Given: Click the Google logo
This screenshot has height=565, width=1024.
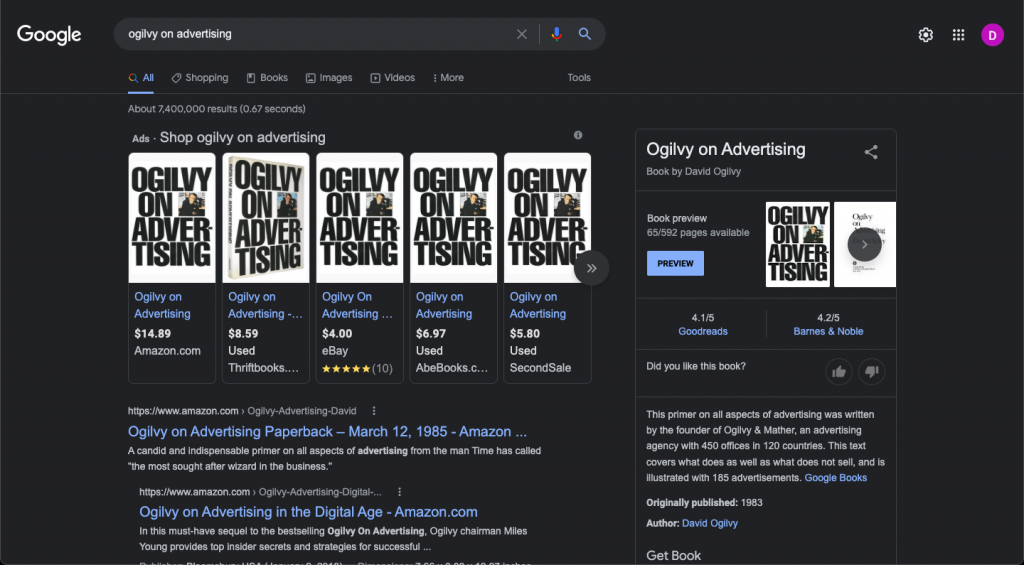Looking at the screenshot, I should 49,34.
